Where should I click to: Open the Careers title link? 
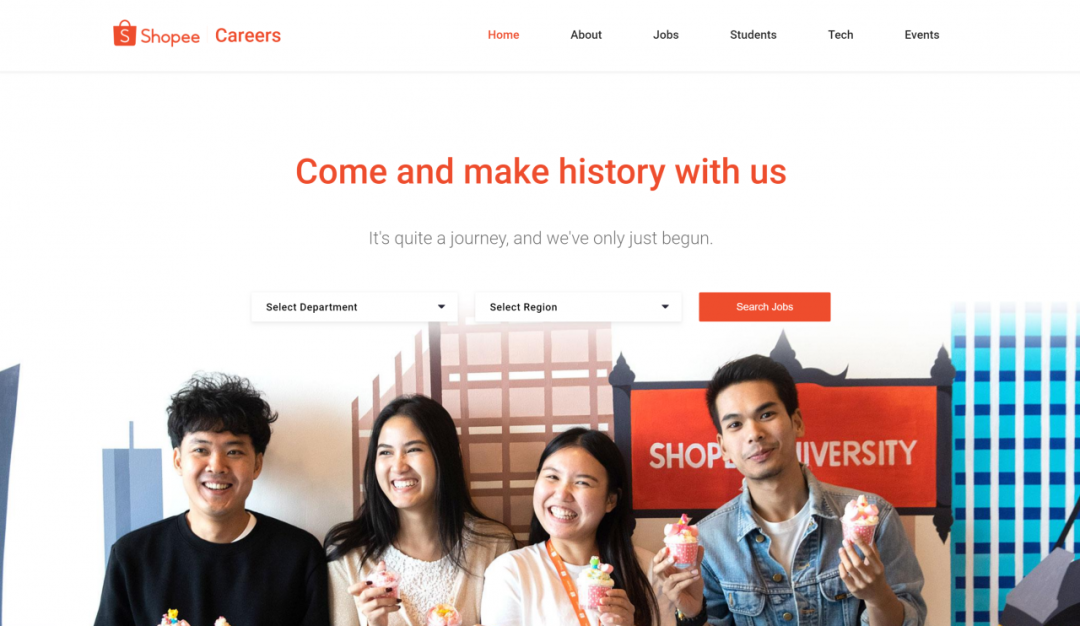point(248,35)
